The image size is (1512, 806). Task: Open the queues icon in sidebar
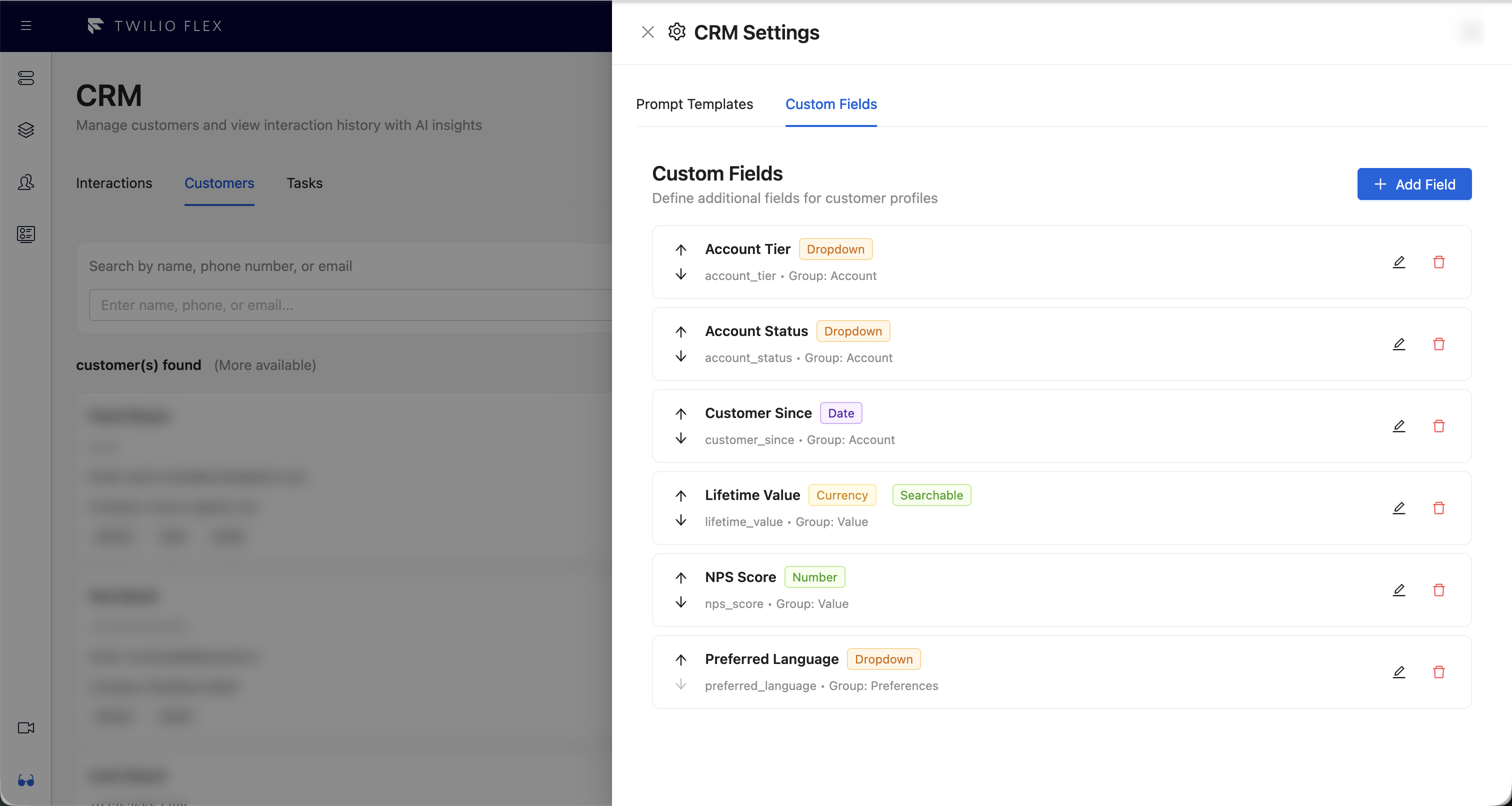coord(26,78)
